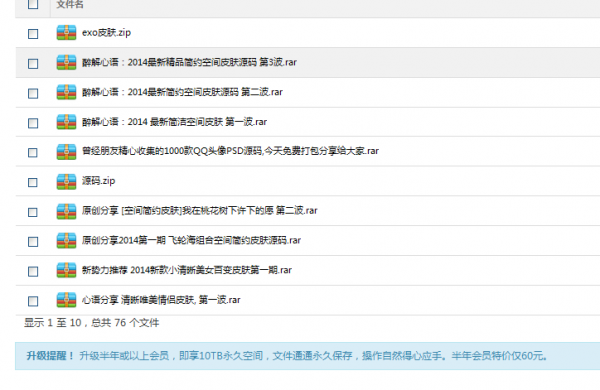Open 新势力推荐 2014新款小清新美女百变皮肤第一期.rar
Screen dimensions: 600x390
coord(187,270)
